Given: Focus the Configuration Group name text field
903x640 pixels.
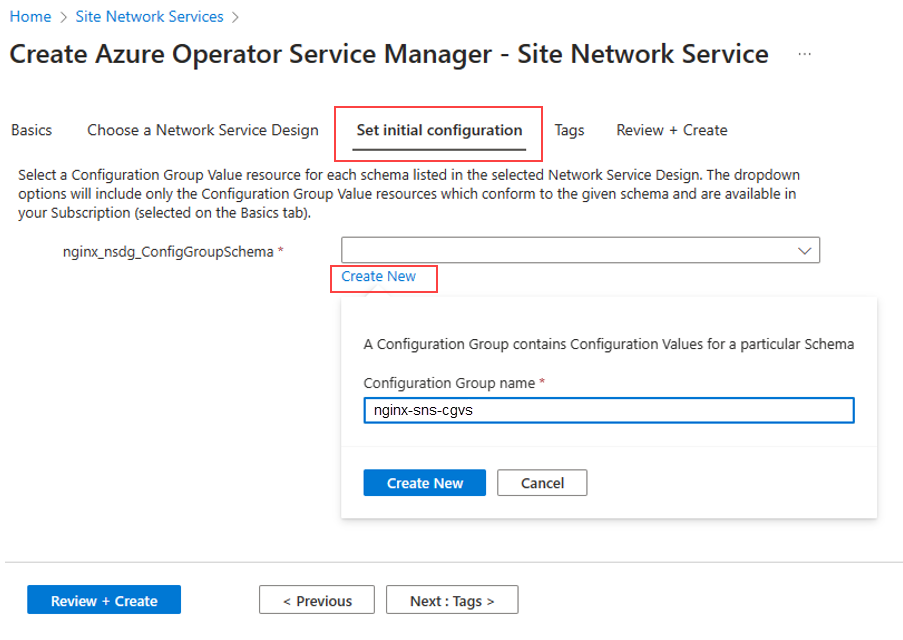Looking at the screenshot, I should 608,411.
